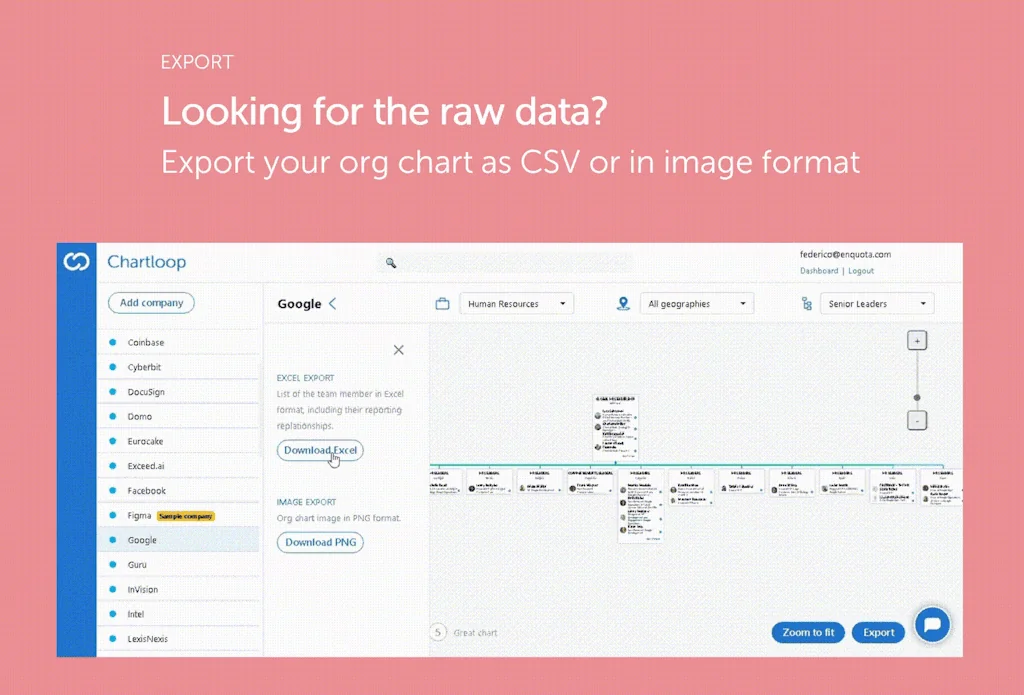Select Facebook in the company list
This screenshot has height=695, width=1024.
point(178,491)
